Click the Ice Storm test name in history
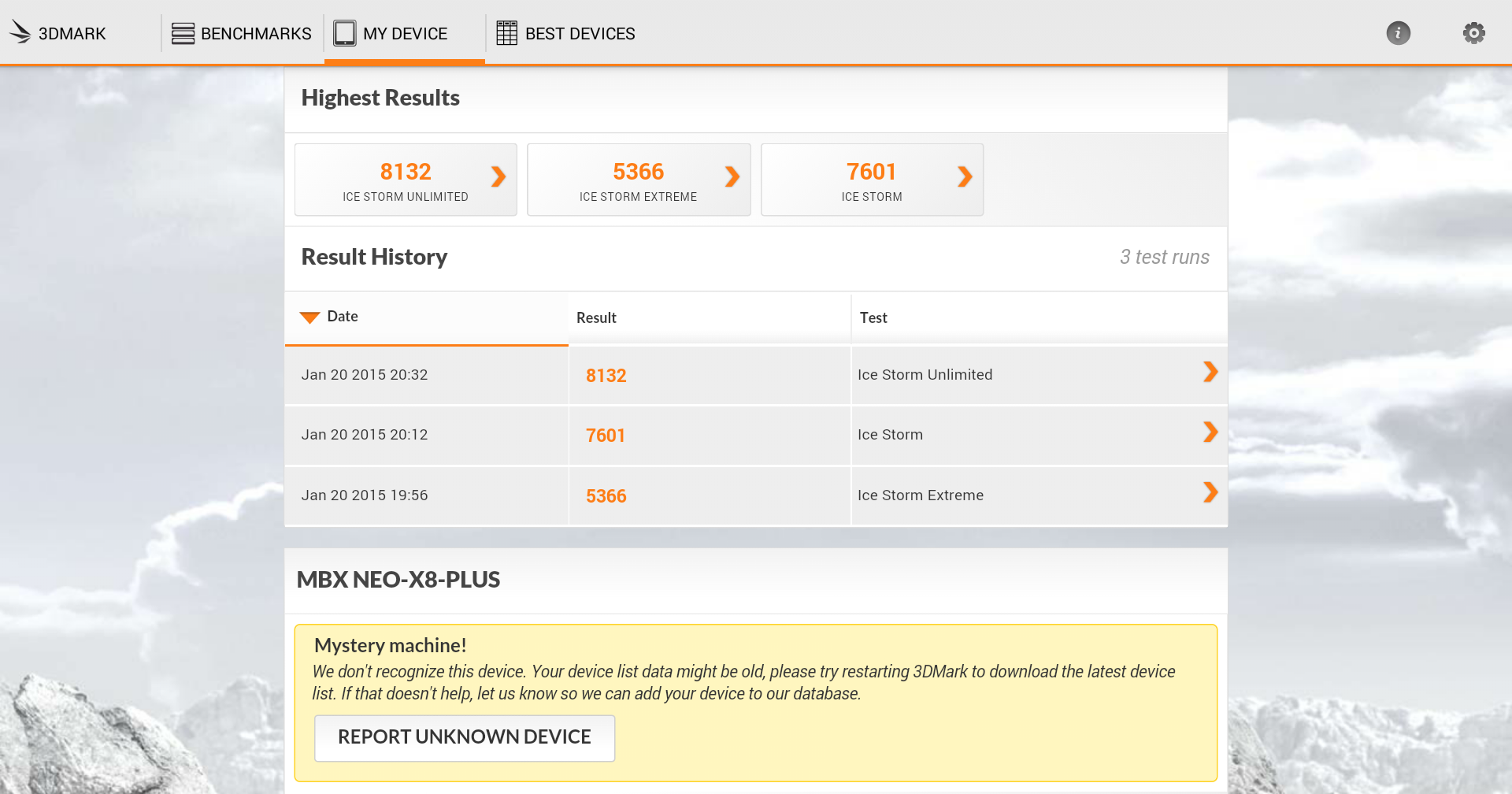This screenshot has height=794, width=1512. tap(890, 435)
